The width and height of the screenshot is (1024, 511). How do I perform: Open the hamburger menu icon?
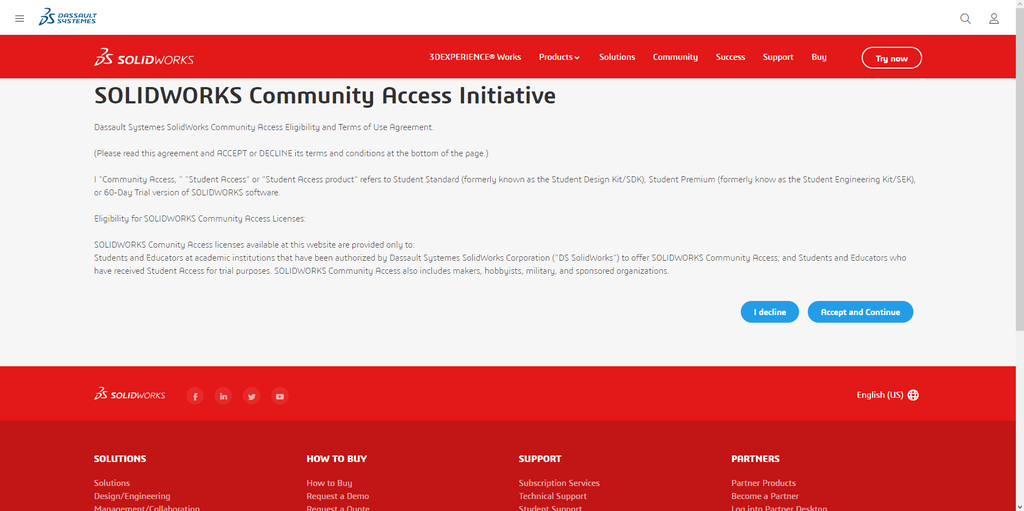click(20, 18)
